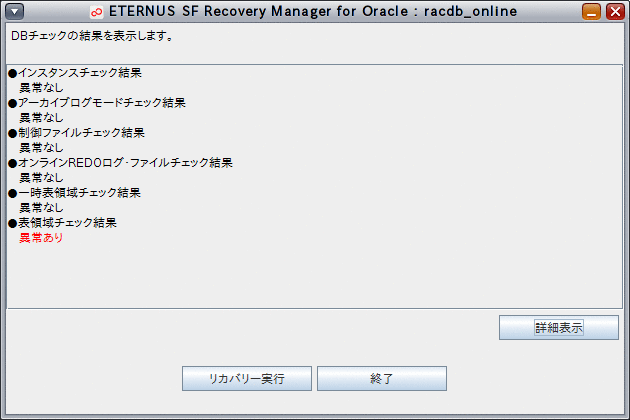Click the 終了 button
Screen dimensions: 630x420
(382, 378)
